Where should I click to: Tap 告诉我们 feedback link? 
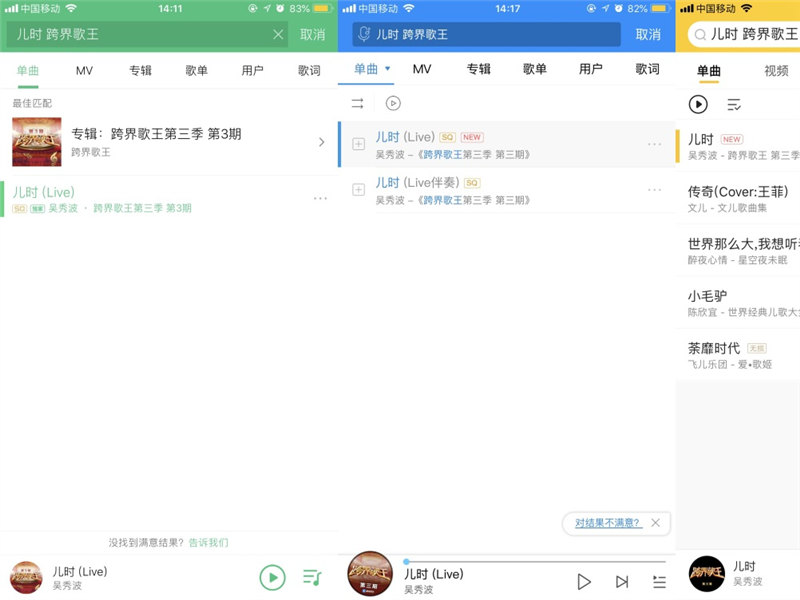(x=208, y=542)
